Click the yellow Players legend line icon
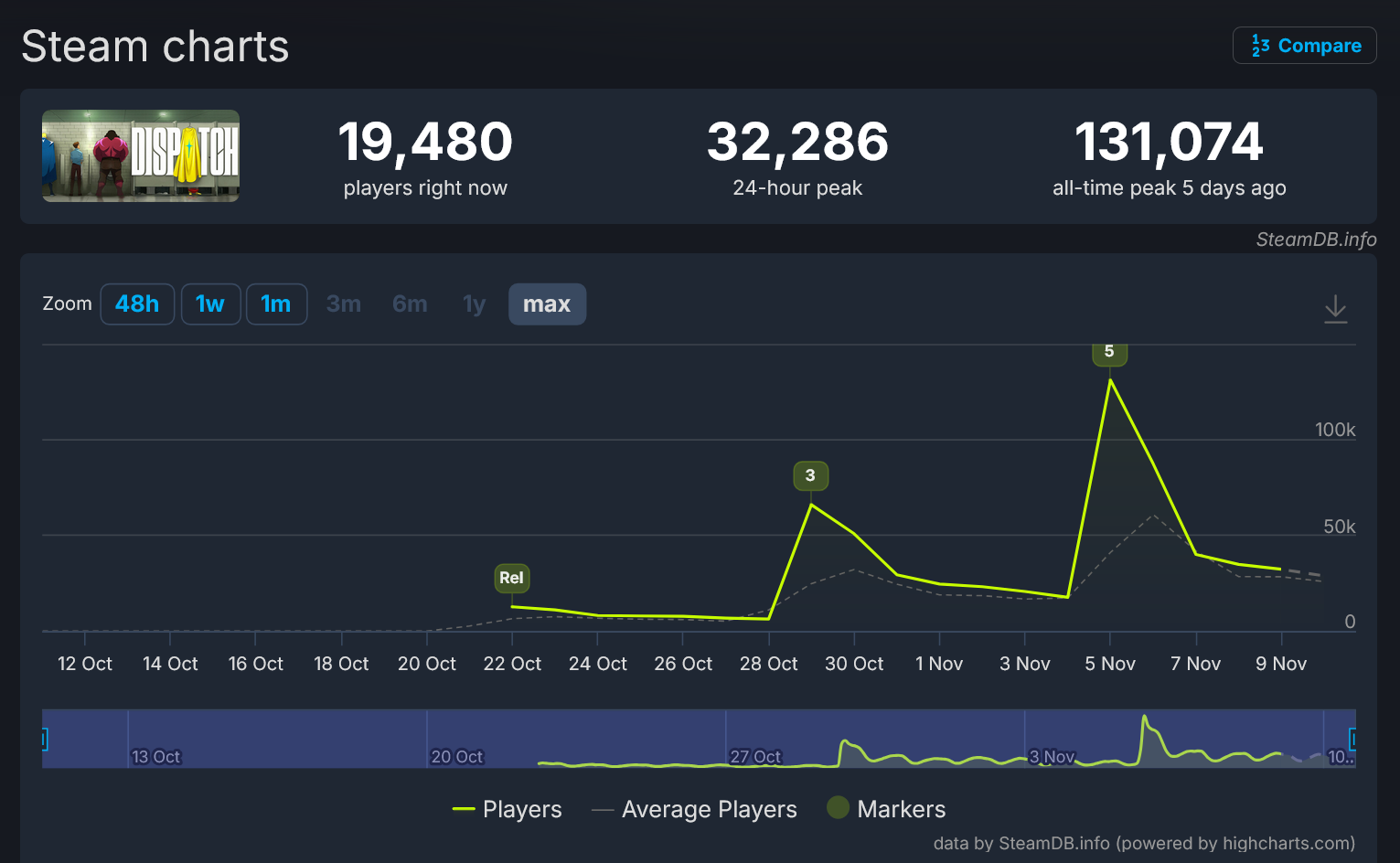Image resolution: width=1400 pixels, height=863 pixels. (x=464, y=809)
